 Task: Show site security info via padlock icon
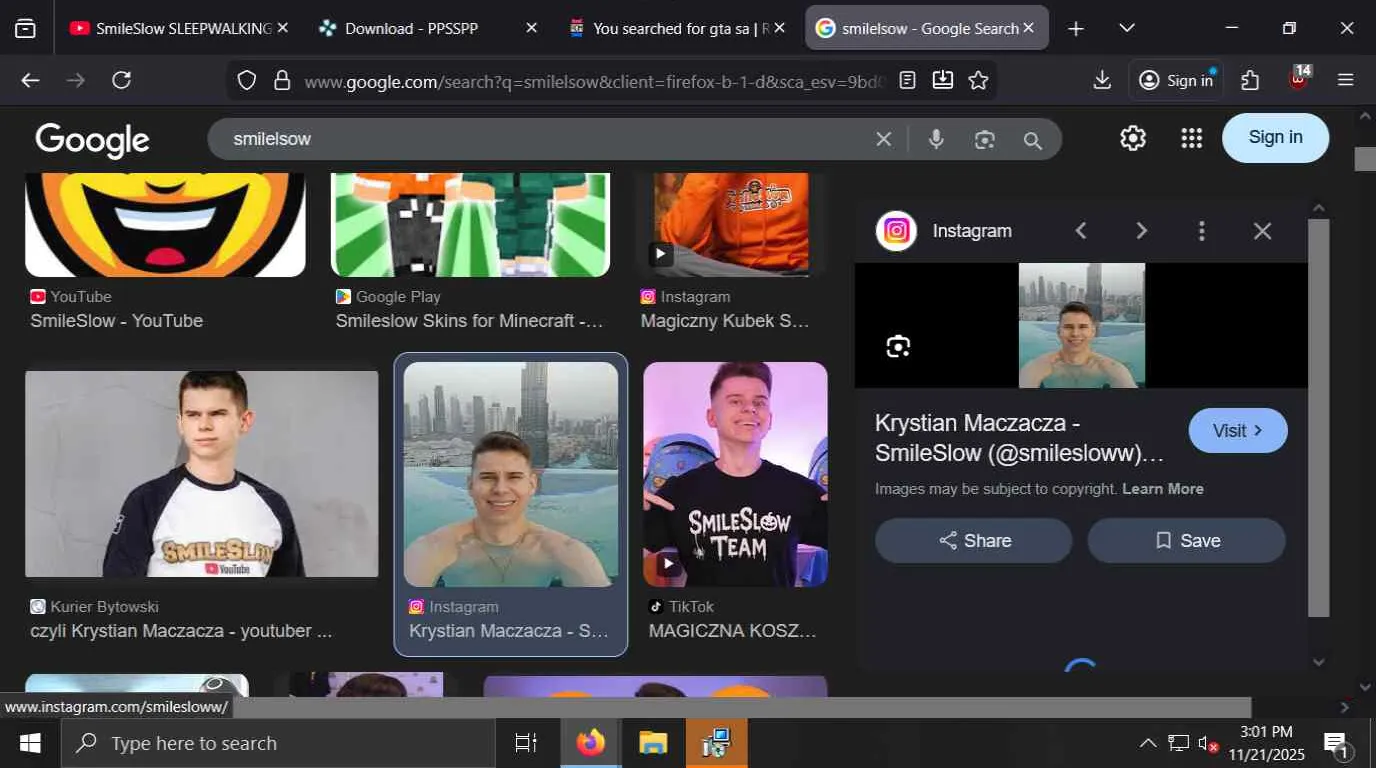[282, 80]
